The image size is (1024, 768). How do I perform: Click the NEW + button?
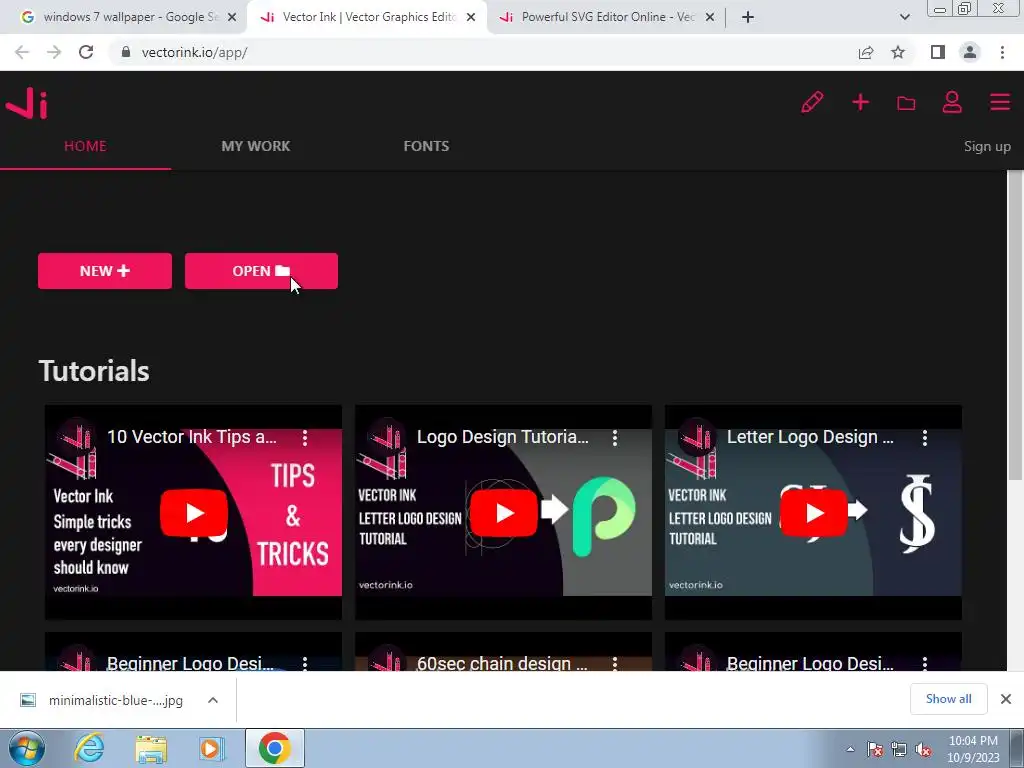(x=104, y=271)
